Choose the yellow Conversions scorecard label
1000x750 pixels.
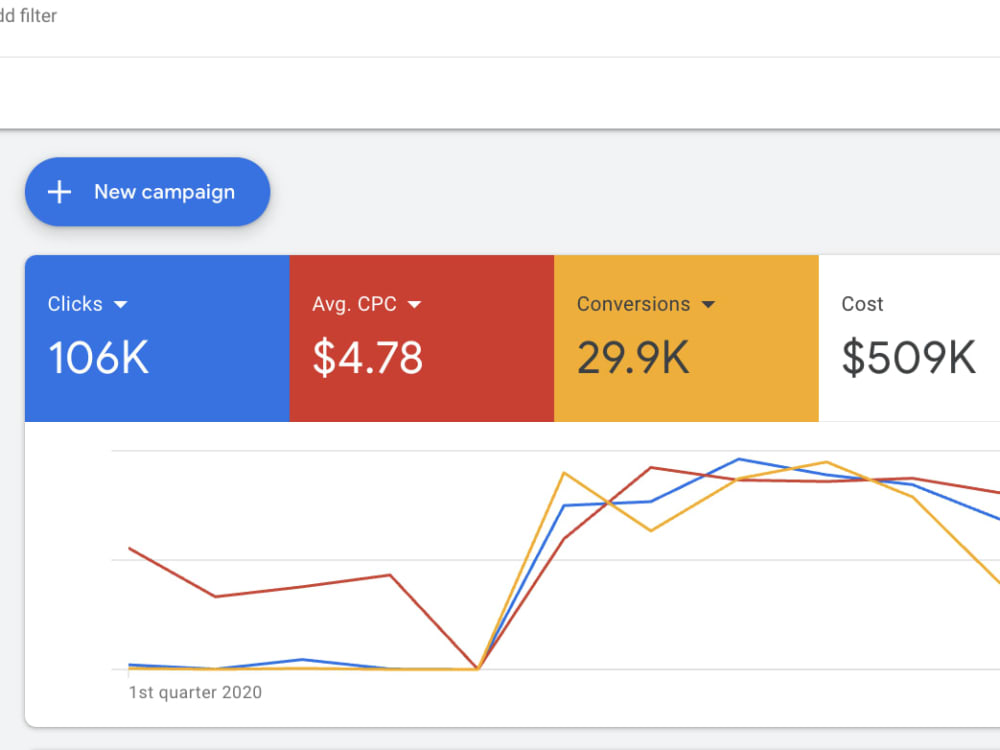(633, 304)
